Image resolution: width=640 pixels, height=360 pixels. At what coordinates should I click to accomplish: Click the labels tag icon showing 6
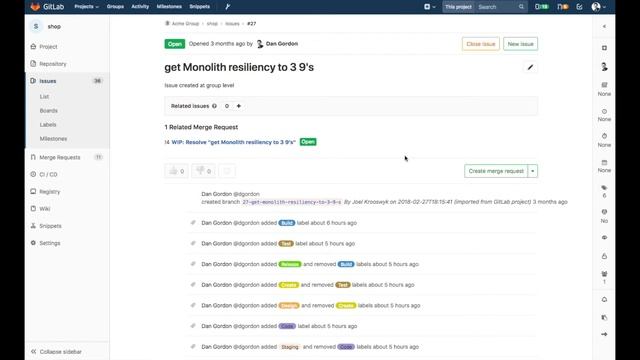pyautogui.click(x=604, y=188)
